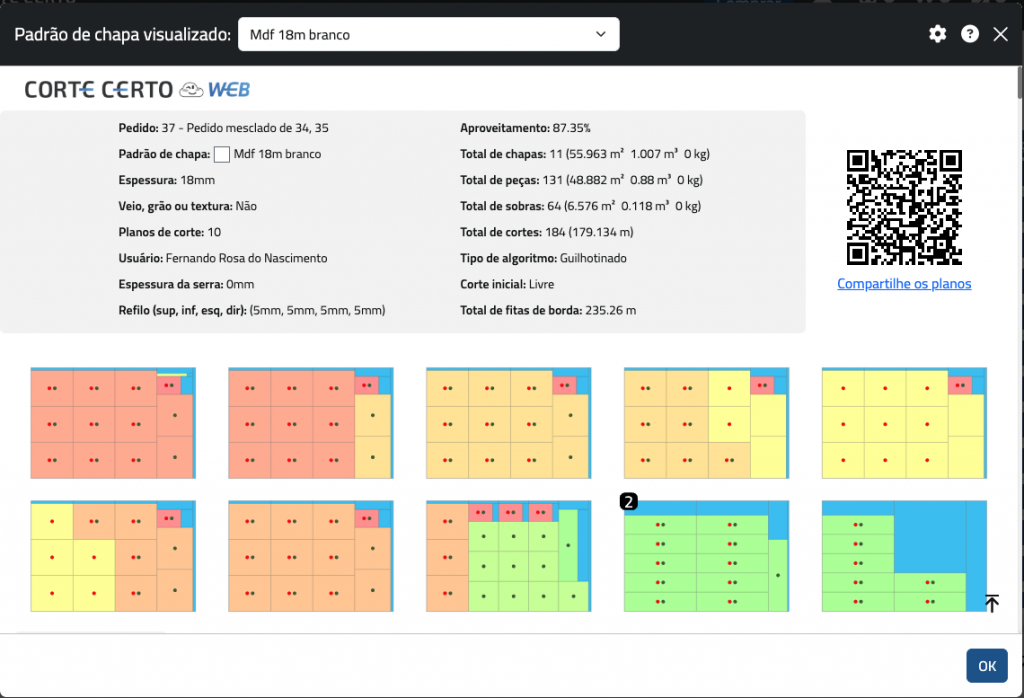Select the third top-row plan thumbnail
1024x698 pixels.
(x=508, y=423)
